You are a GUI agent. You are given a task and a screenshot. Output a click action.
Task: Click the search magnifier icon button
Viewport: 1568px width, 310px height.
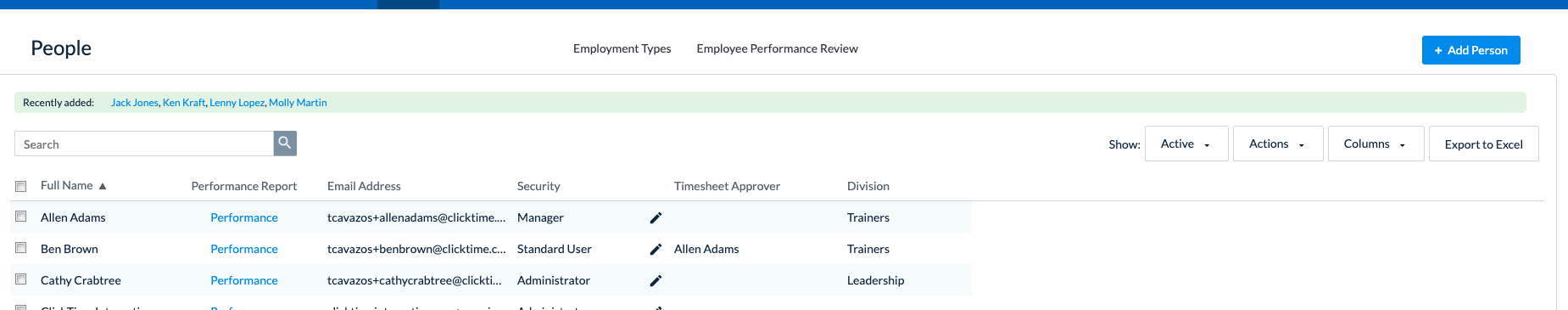pyautogui.click(x=285, y=144)
